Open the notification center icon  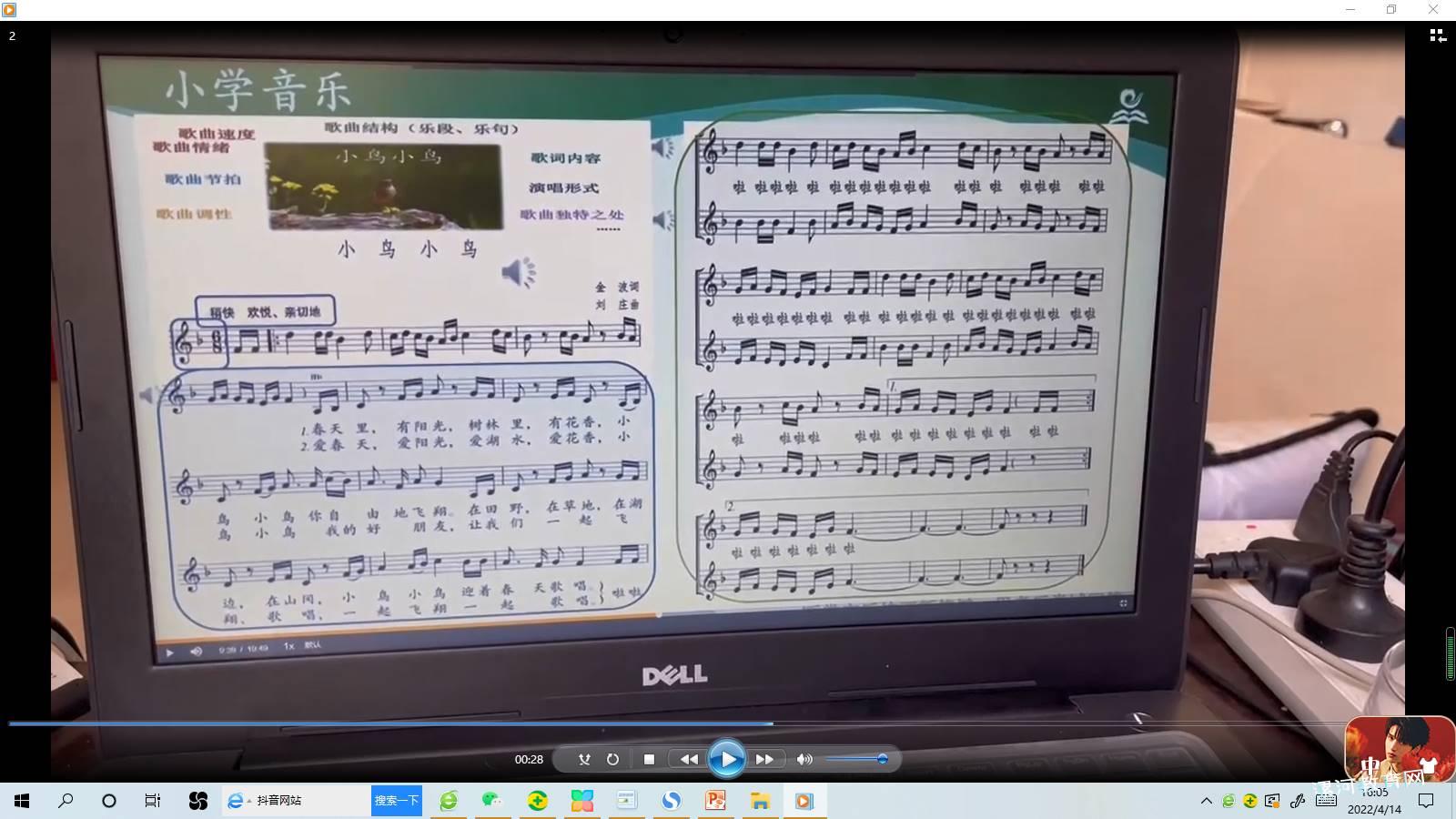click(x=1426, y=801)
